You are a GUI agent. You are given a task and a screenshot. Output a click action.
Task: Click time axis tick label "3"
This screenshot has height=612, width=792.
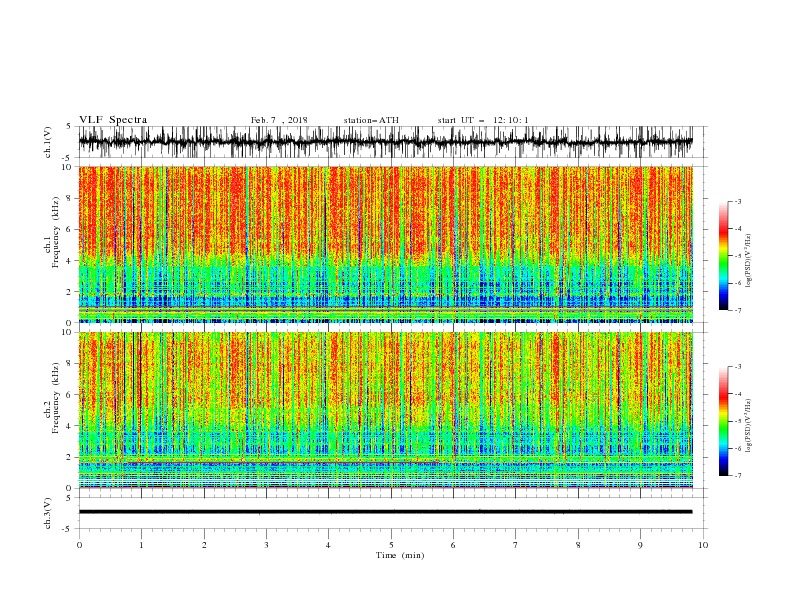coord(266,545)
